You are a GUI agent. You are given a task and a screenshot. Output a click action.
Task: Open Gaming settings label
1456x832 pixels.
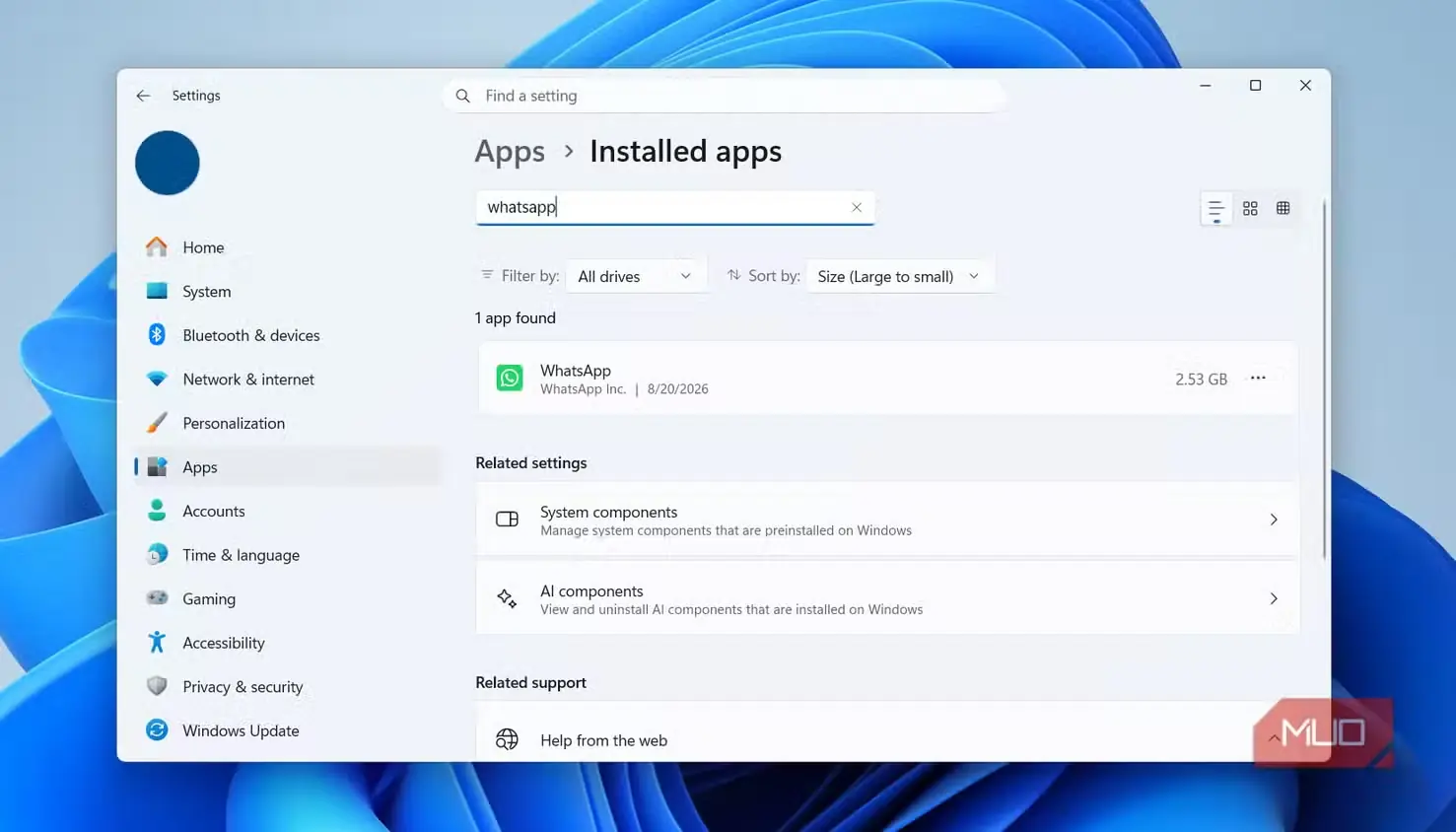pyautogui.click(x=209, y=598)
